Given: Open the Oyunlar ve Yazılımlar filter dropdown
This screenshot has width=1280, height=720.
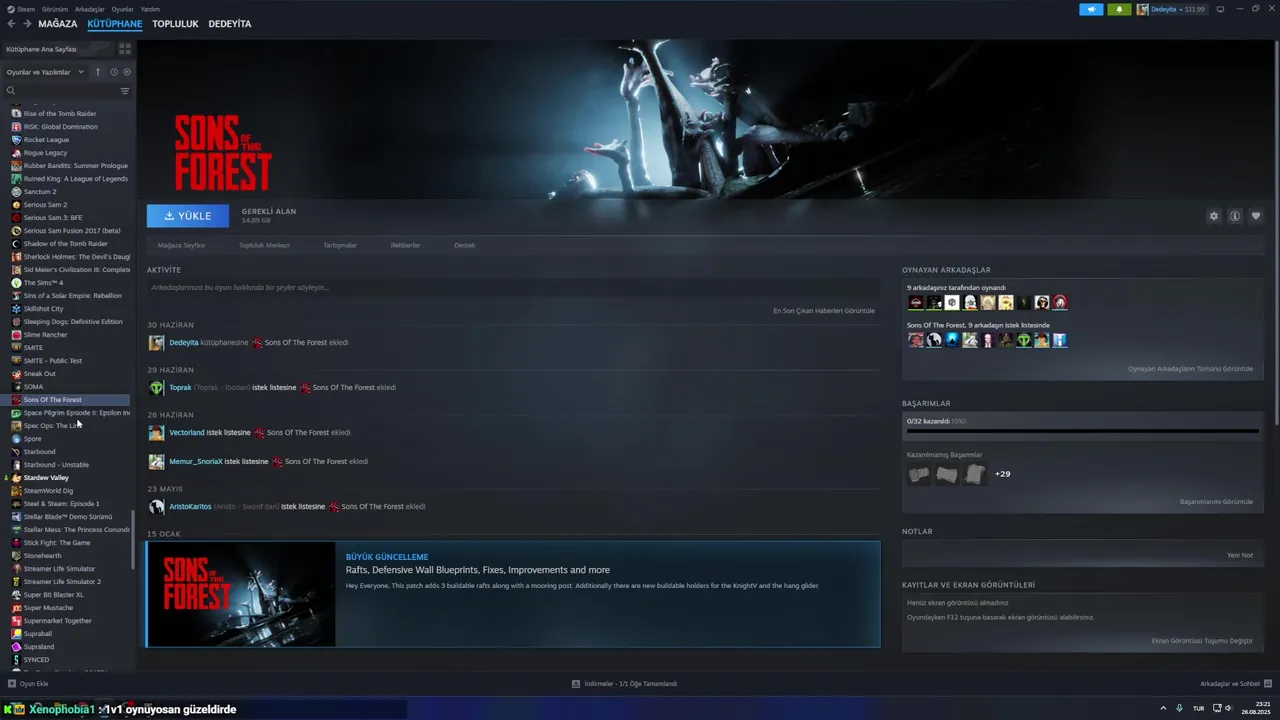Looking at the screenshot, I should pyautogui.click(x=46, y=72).
